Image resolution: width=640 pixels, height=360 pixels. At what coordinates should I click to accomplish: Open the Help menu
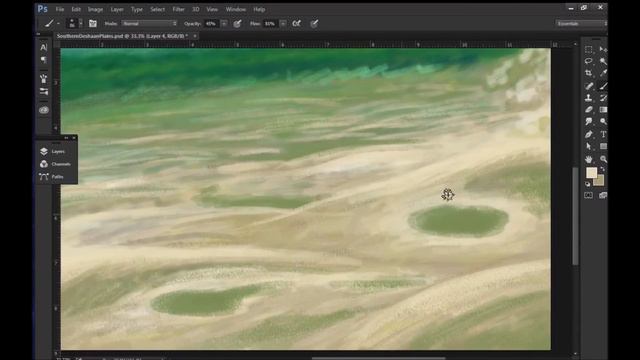click(259, 9)
